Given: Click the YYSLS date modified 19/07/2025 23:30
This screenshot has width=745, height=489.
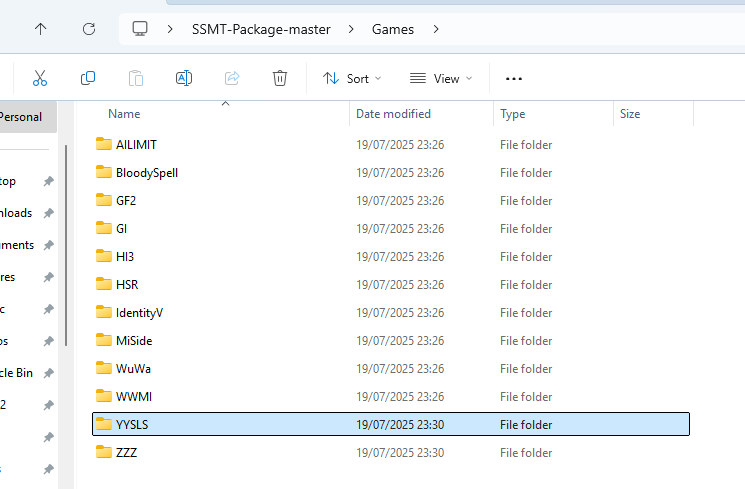Looking at the screenshot, I should tap(400, 424).
